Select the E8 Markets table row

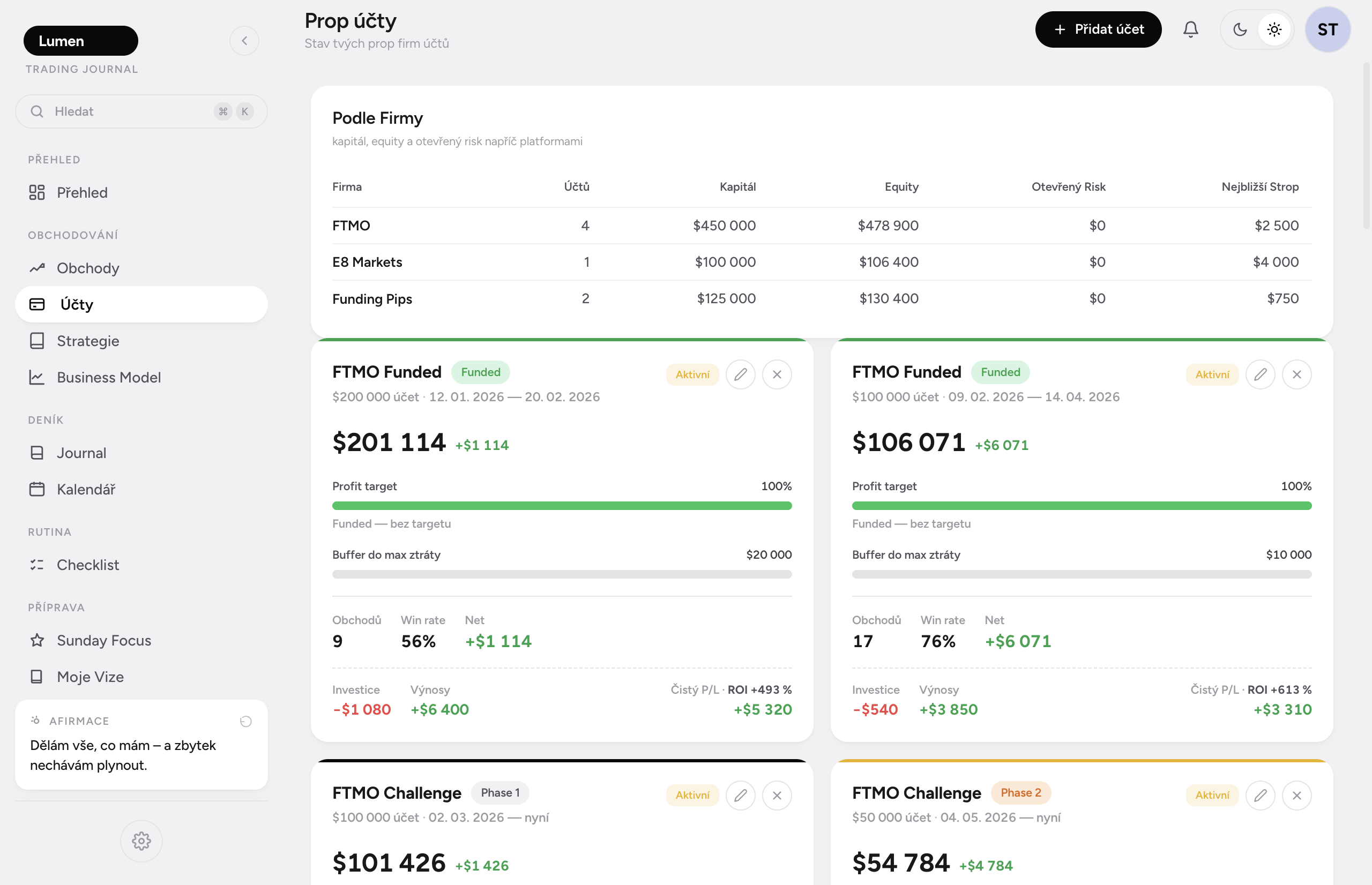click(822, 262)
